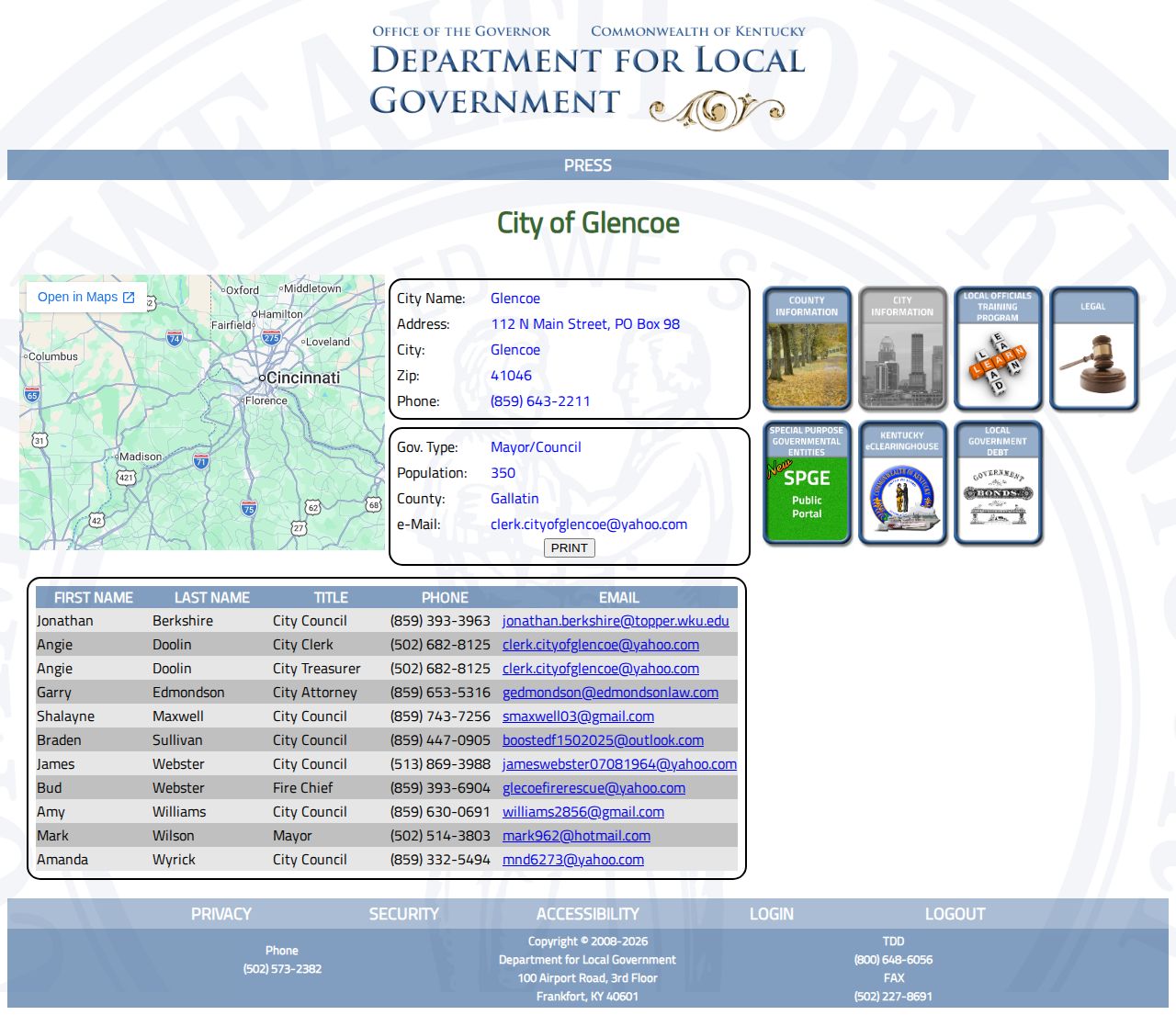Open the Local Government Debt tile
The width and height of the screenshot is (1176, 1015).
(998, 483)
